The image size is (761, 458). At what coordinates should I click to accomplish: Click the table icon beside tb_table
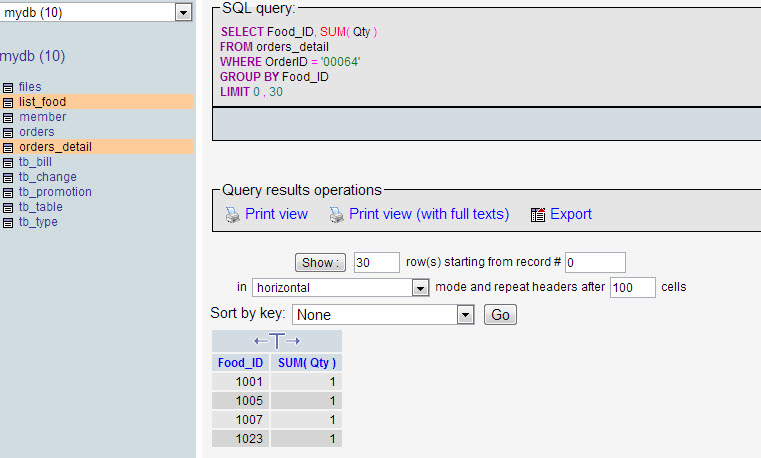8,208
